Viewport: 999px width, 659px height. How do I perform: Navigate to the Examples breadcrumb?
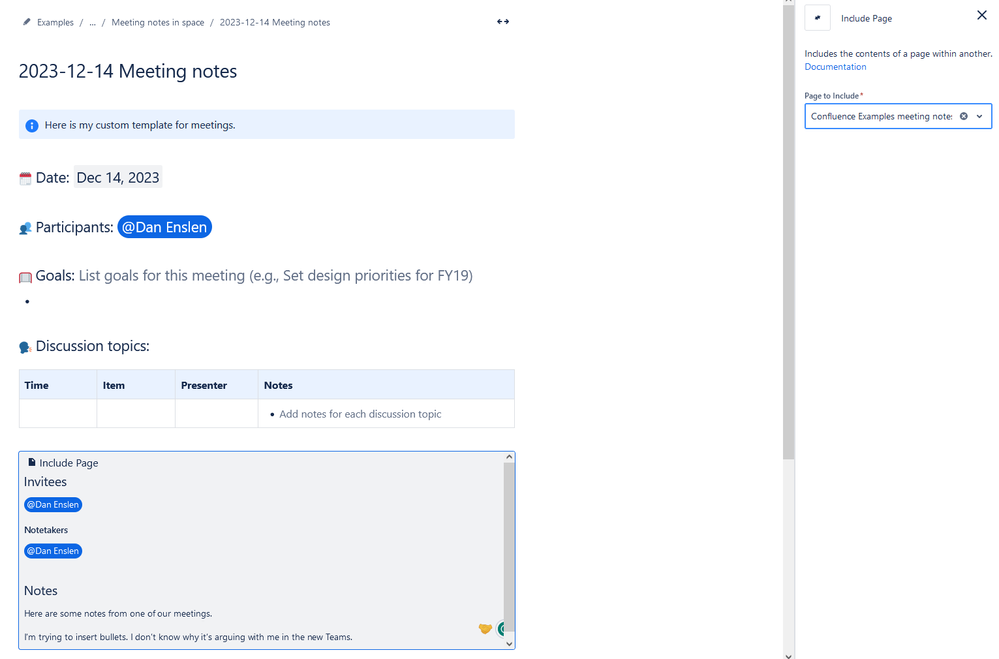55,21
